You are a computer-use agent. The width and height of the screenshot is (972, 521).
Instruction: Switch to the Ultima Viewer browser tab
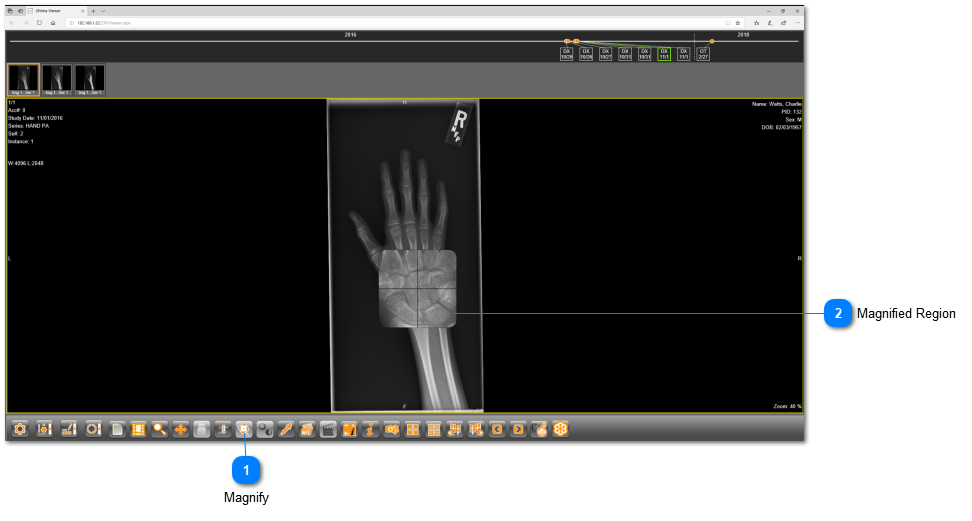point(56,11)
